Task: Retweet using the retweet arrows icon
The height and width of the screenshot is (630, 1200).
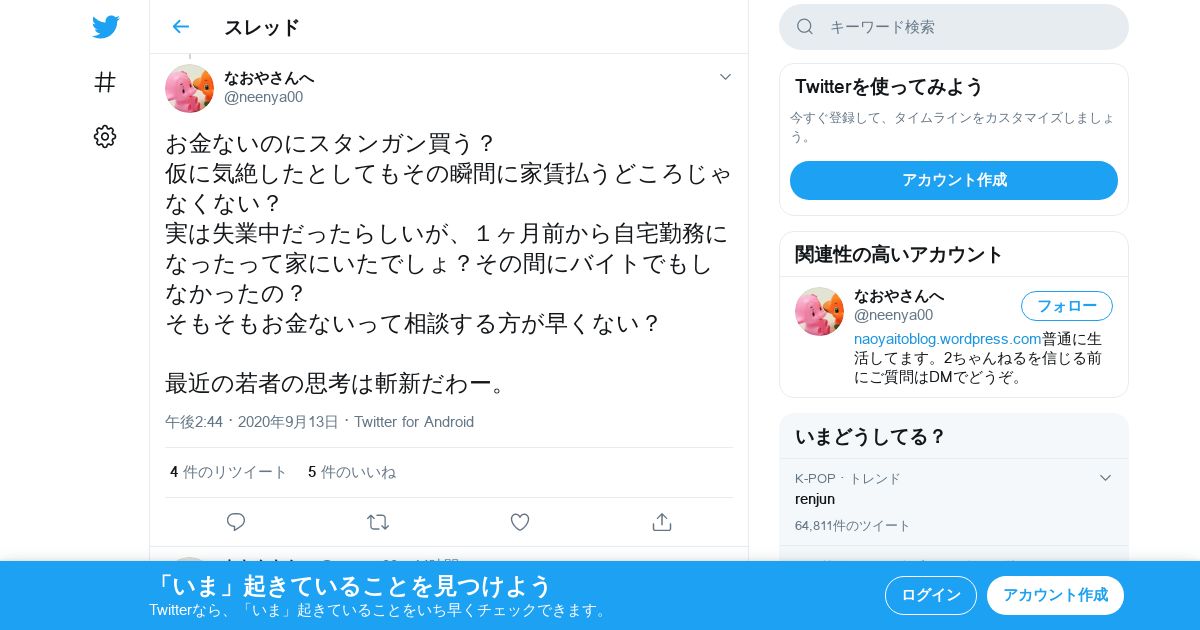Action: pos(378,522)
